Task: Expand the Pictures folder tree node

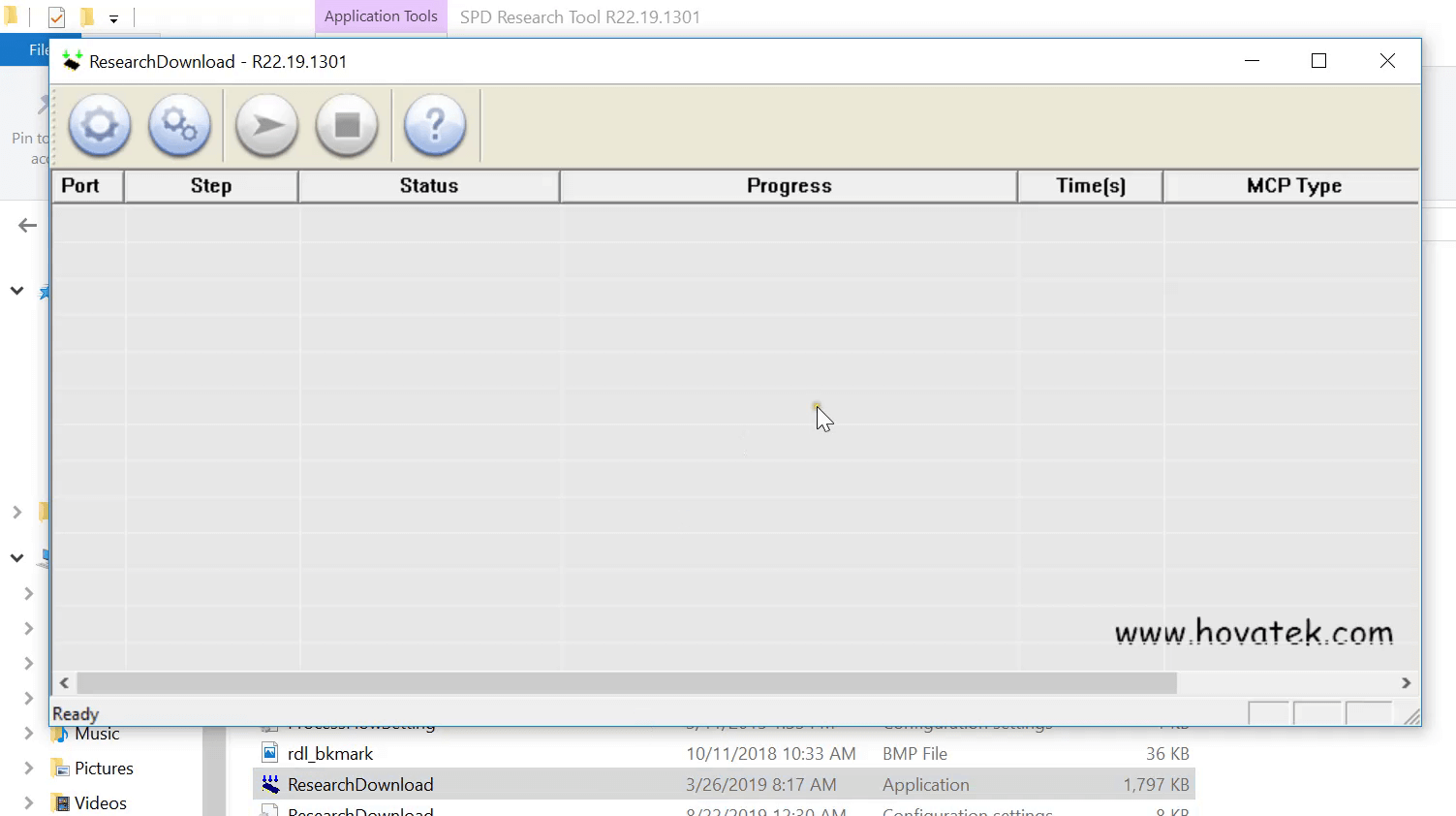Action: point(29,769)
